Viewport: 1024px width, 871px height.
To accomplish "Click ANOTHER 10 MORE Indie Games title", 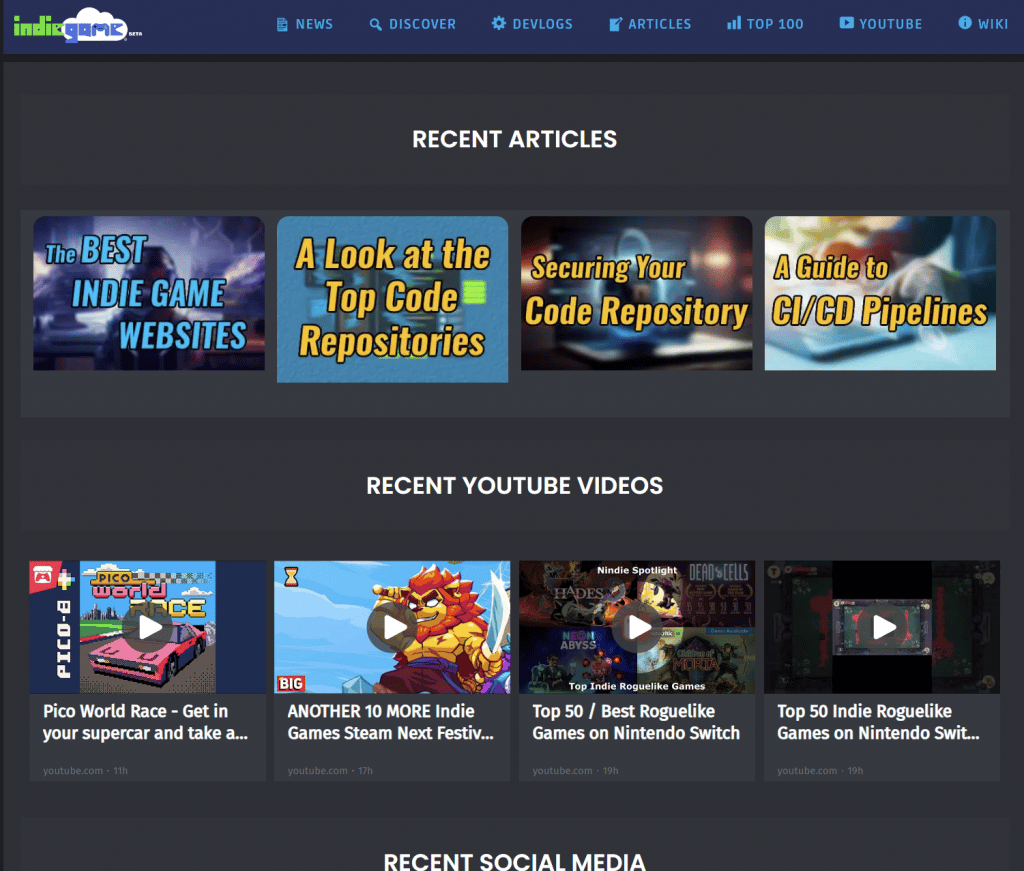I will pyautogui.click(x=390, y=722).
